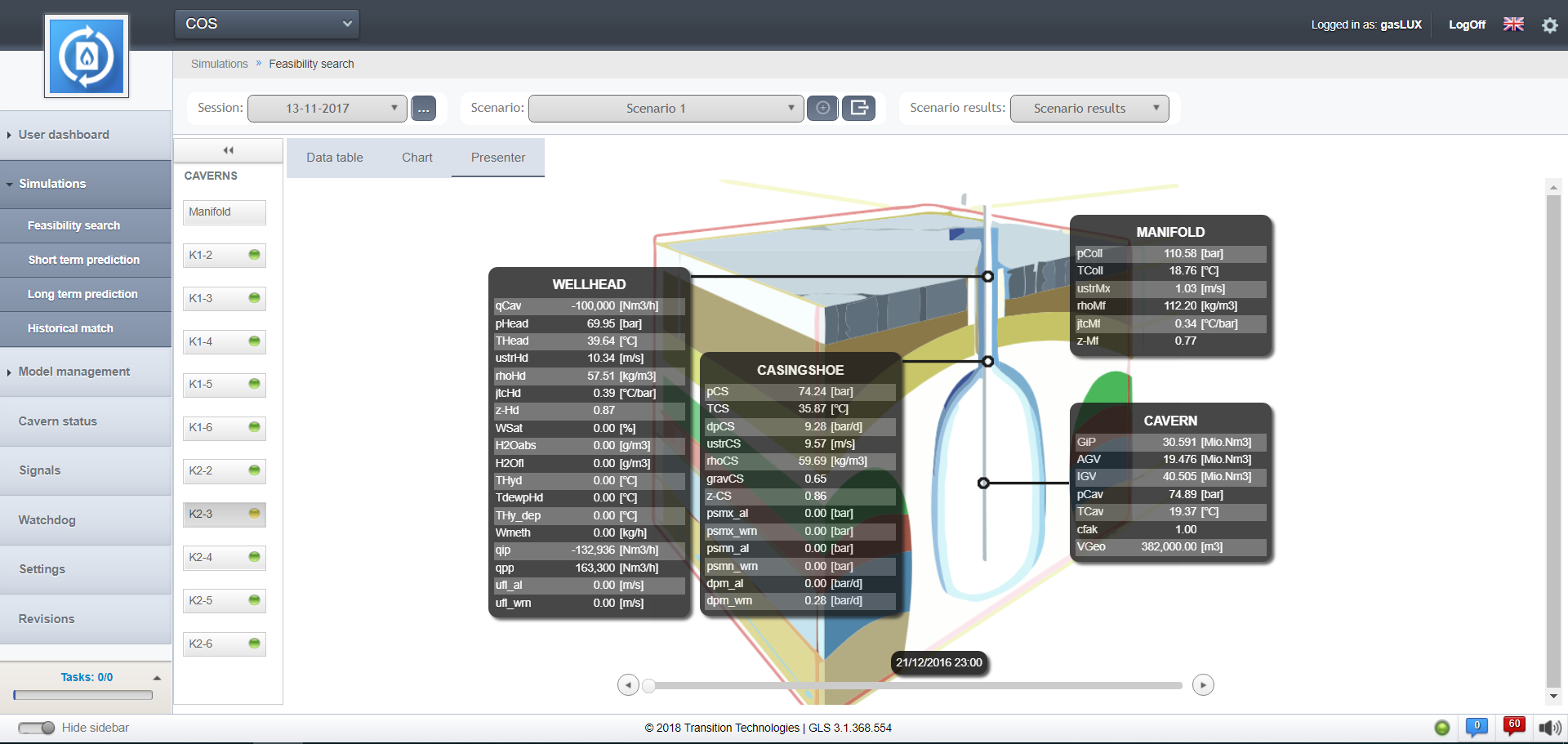The height and width of the screenshot is (744, 1568).
Task: Open the Session 13-11-2017 dropdown
Action: coord(327,109)
